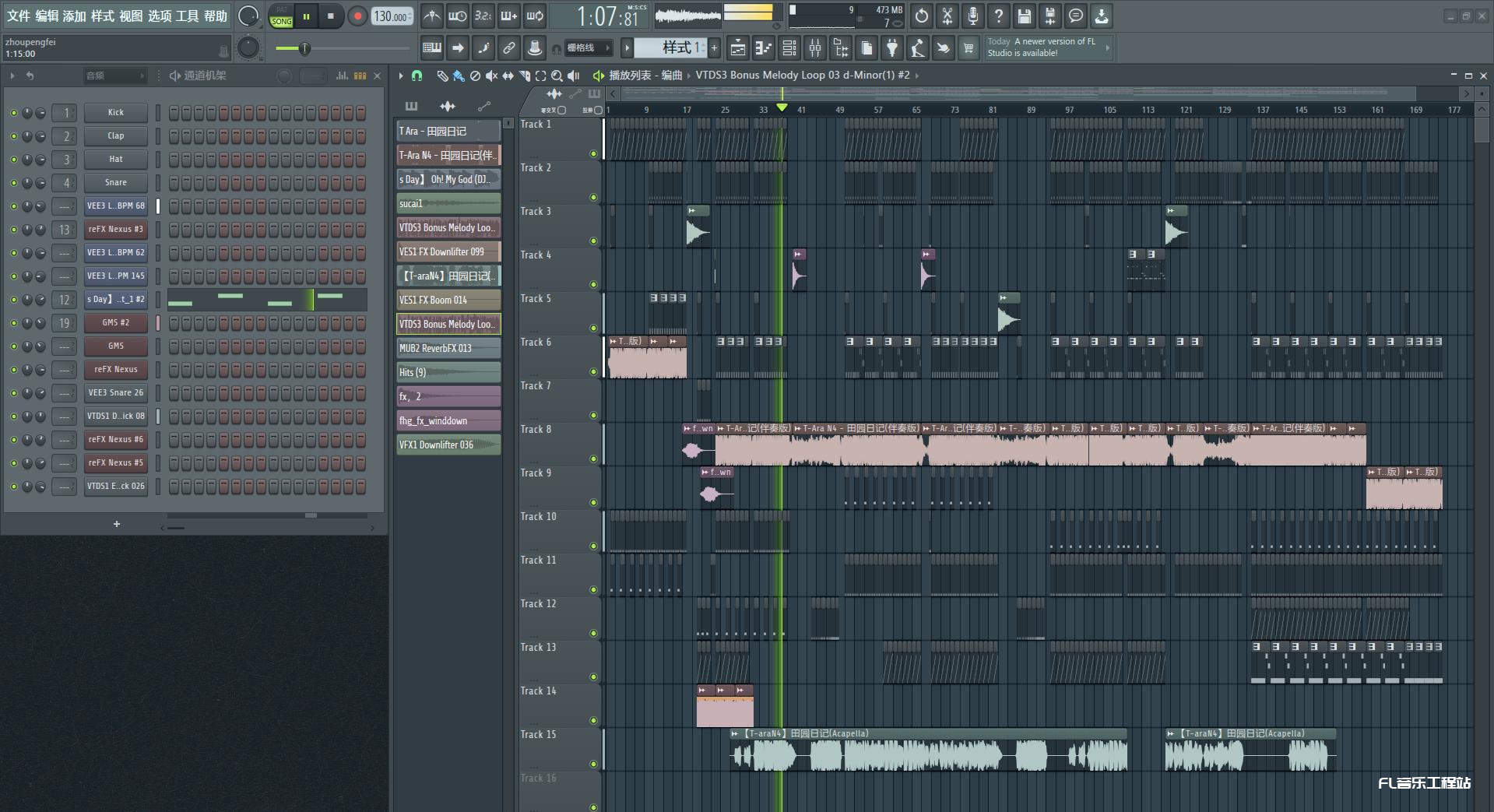Viewport: 1494px width, 812px height.
Task: Select VES1 FX Boom 014 in picker
Action: pyautogui.click(x=448, y=300)
